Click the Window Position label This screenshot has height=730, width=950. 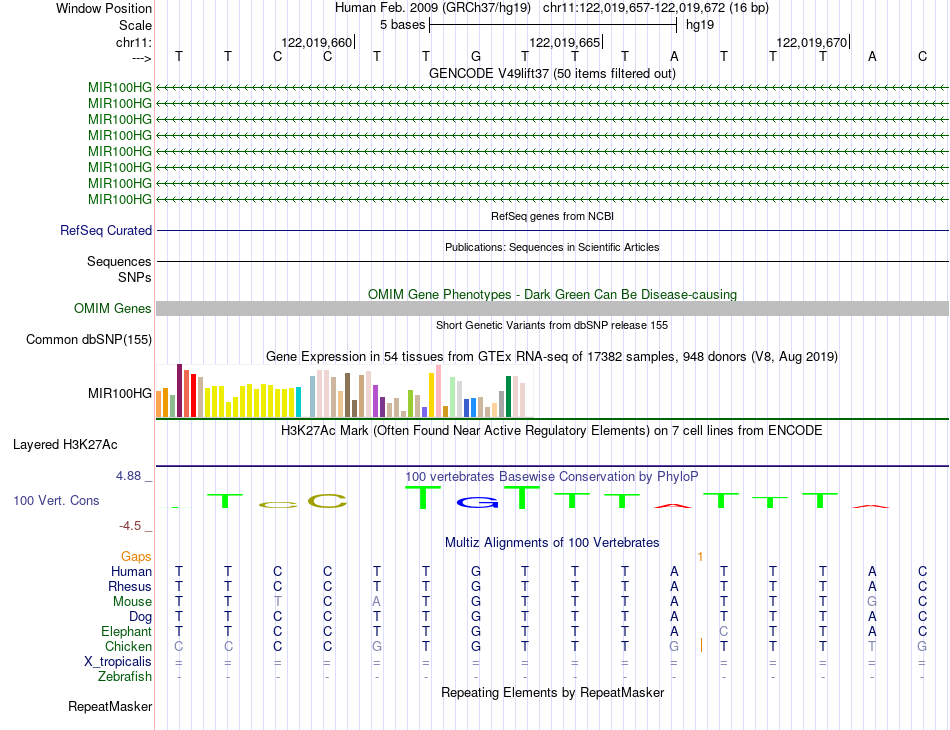(104, 8)
